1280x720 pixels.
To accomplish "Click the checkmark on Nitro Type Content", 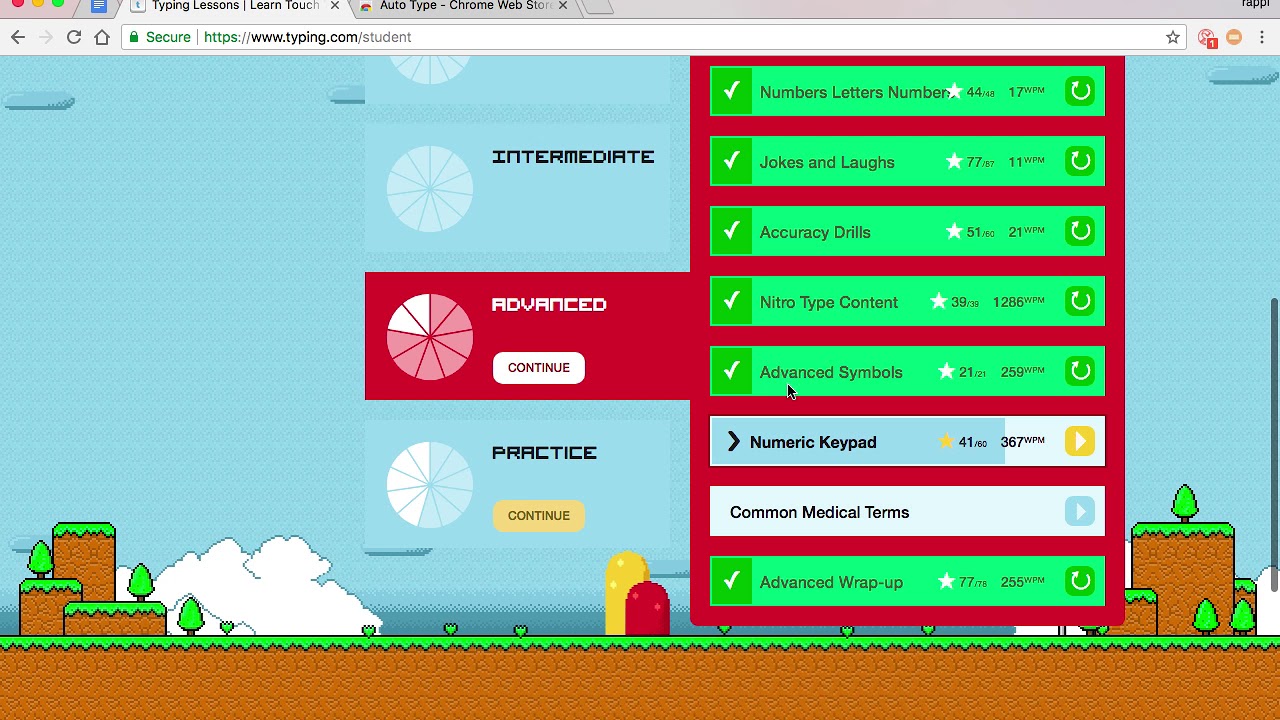I will [x=731, y=301].
